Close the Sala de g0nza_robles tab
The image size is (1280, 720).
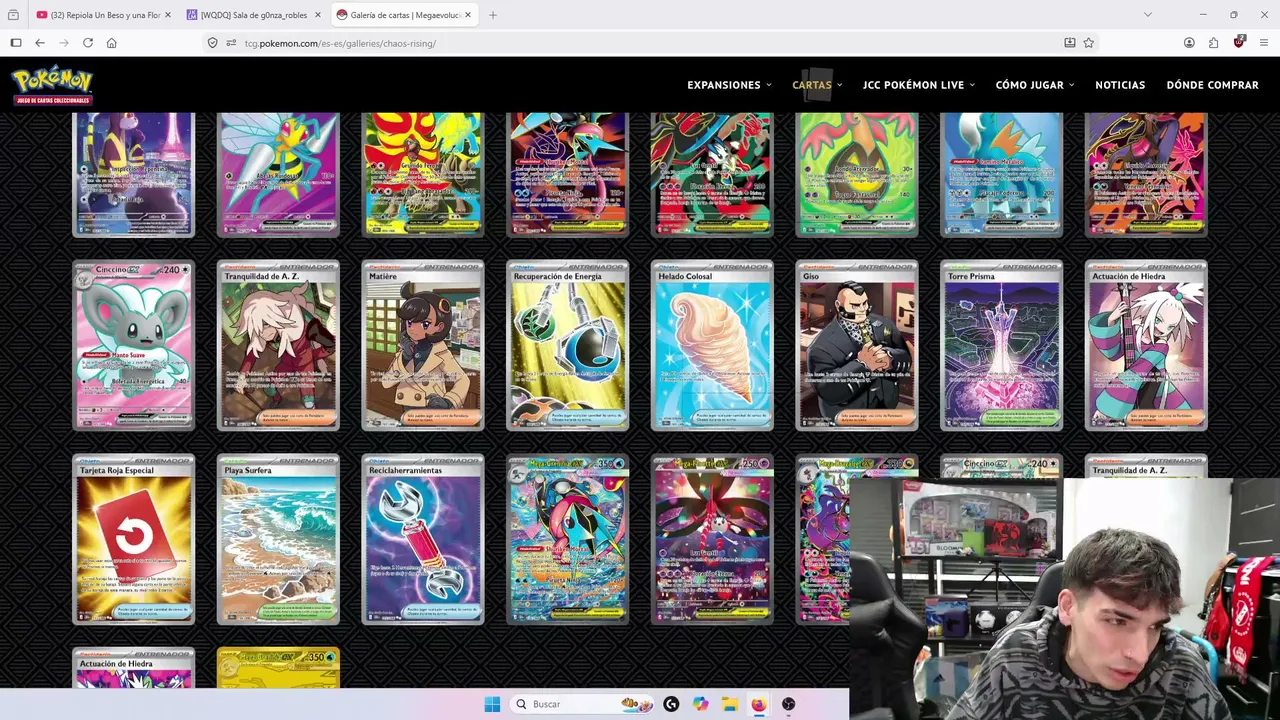pyautogui.click(x=317, y=15)
